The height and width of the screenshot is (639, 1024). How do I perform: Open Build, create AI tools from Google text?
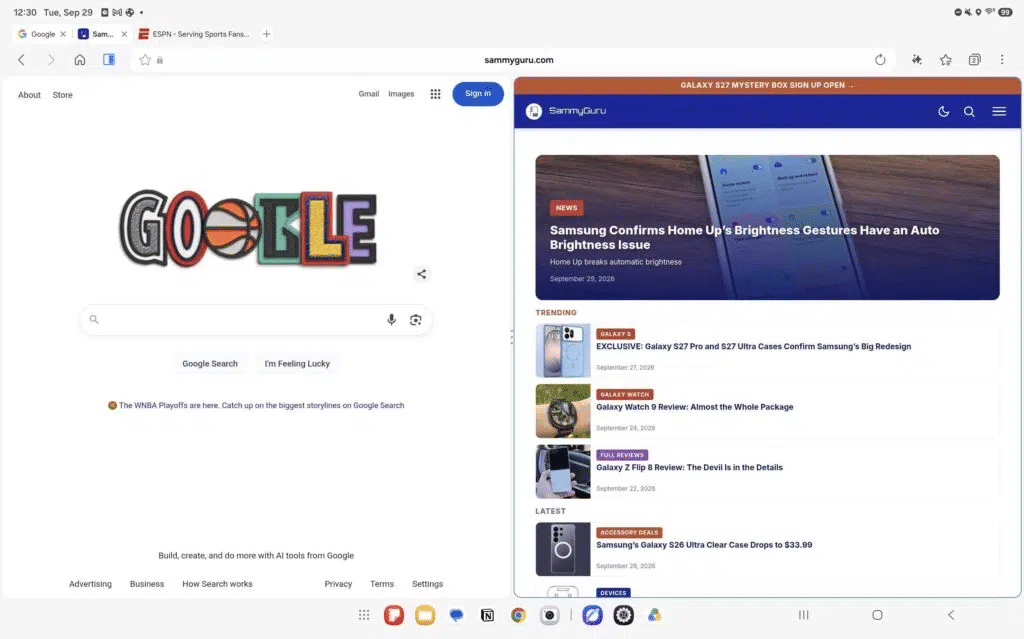(x=256, y=555)
